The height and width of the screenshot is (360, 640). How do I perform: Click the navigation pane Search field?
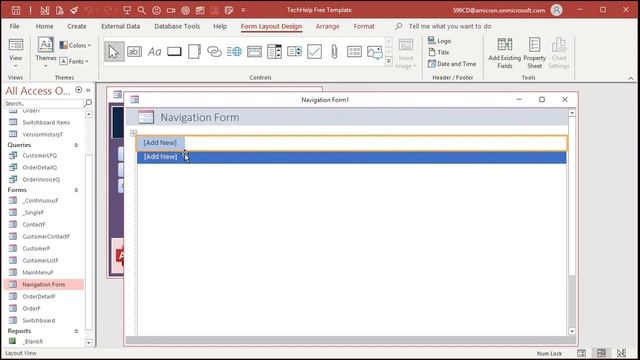coord(43,103)
